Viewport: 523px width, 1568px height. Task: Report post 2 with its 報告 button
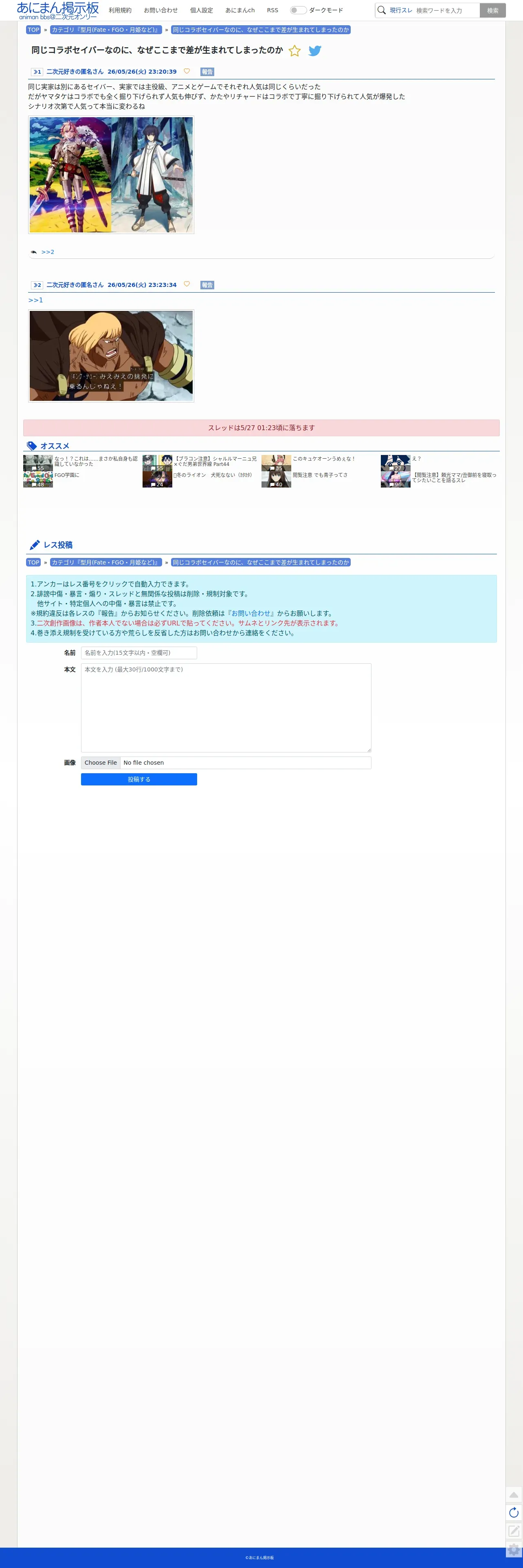coord(207,285)
